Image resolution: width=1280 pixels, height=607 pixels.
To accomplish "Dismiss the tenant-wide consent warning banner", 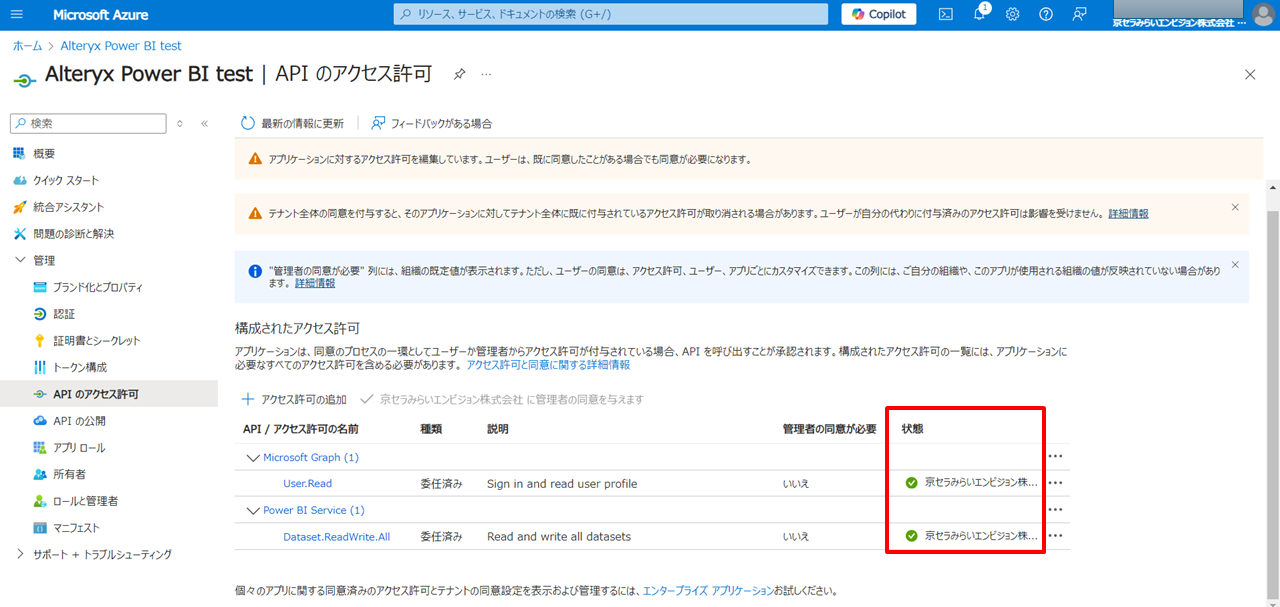I will coord(1235,207).
